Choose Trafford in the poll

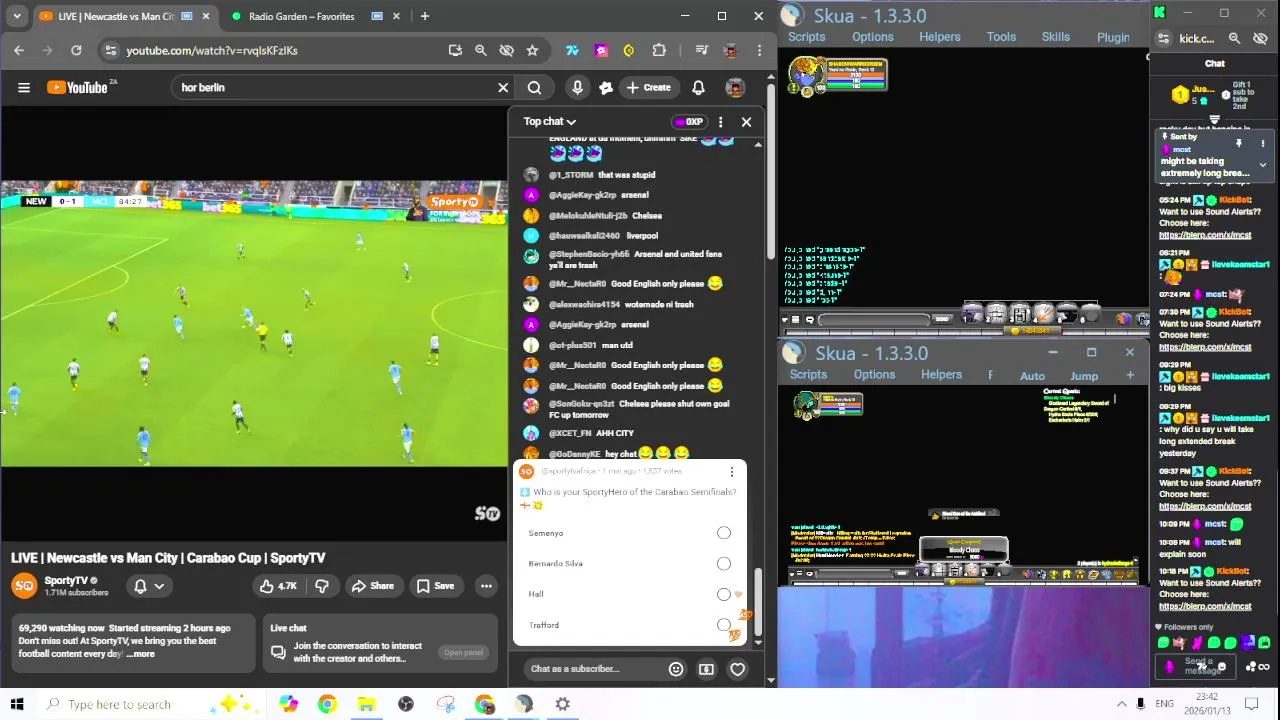(723, 625)
